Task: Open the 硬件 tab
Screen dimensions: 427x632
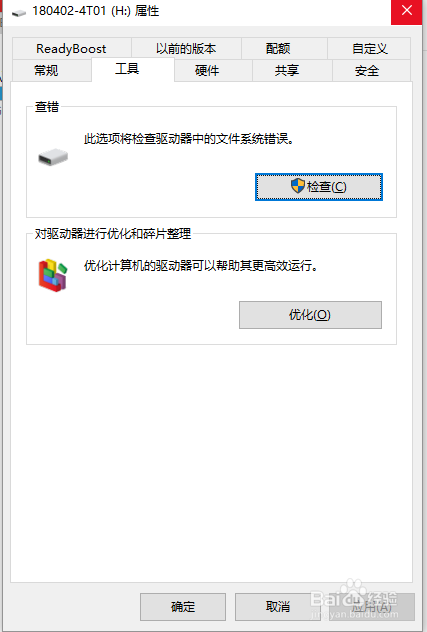Action: (207, 71)
